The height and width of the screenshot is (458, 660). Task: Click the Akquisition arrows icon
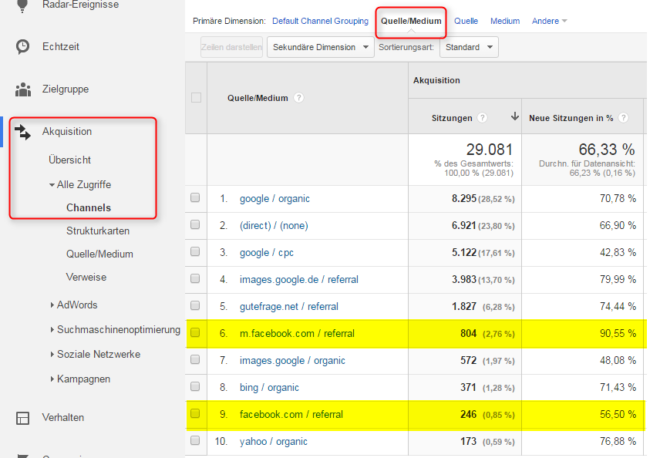[x=23, y=132]
